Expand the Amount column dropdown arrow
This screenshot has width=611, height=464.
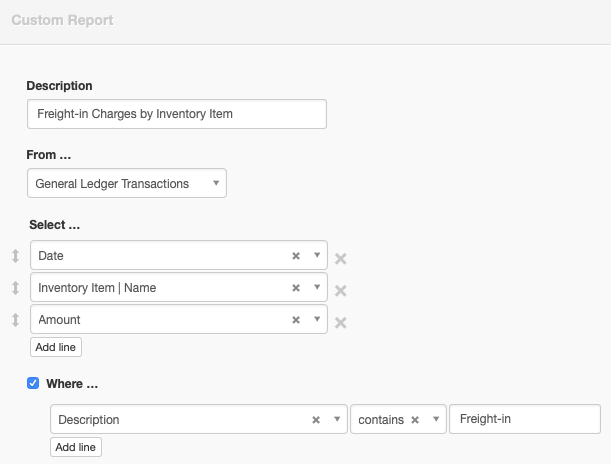click(x=316, y=319)
